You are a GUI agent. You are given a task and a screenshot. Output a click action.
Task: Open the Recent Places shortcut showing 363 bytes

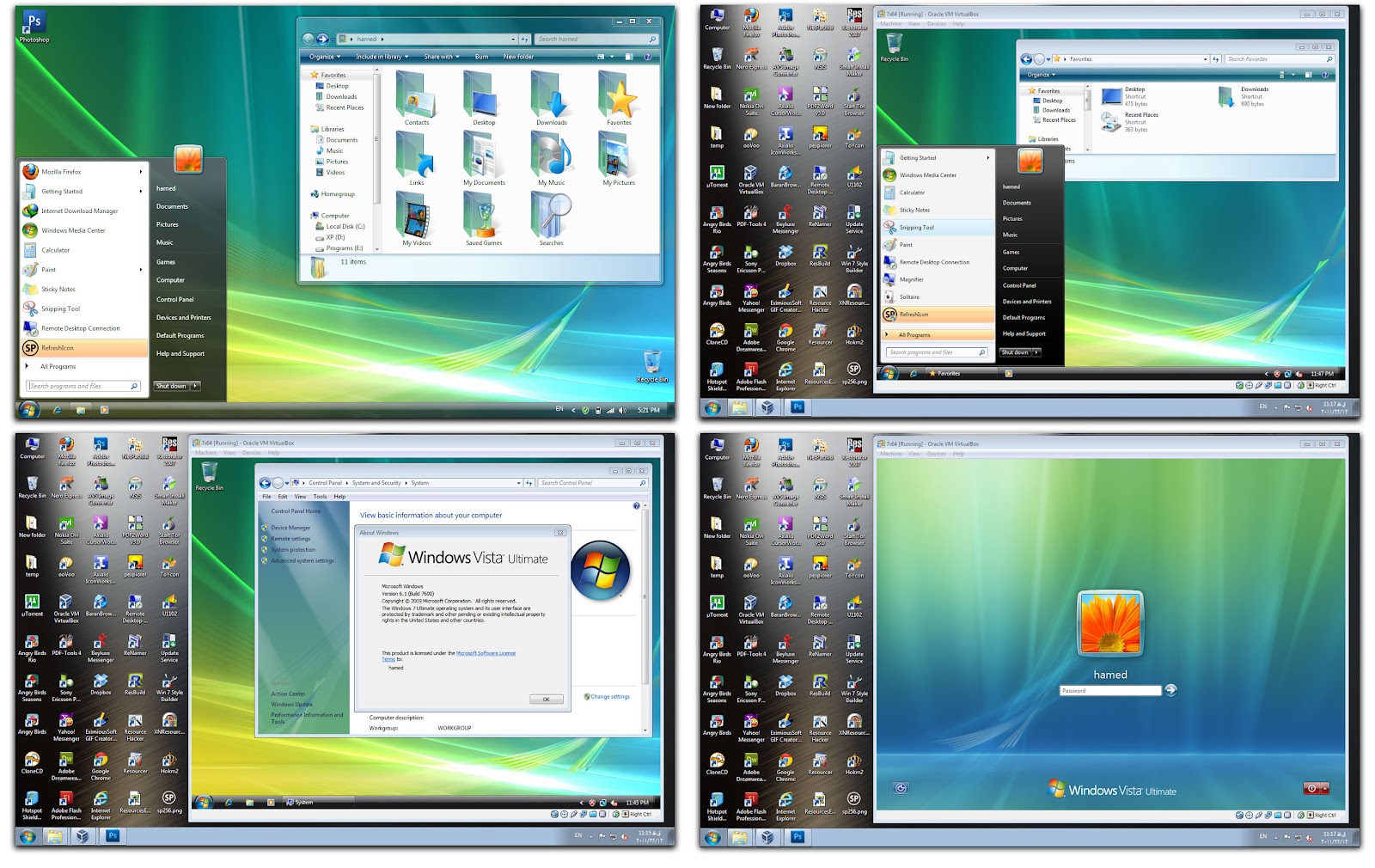(1130, 122)
